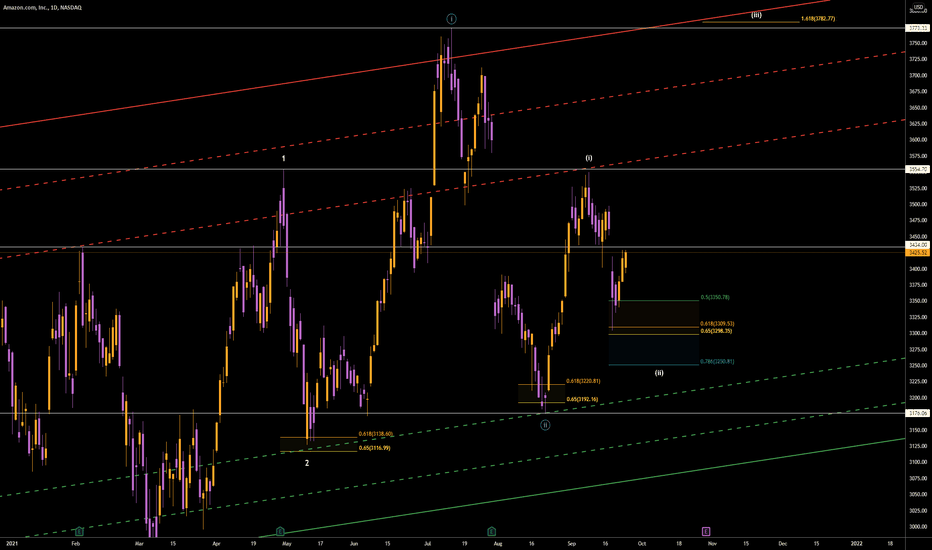932x550 pixels.
Task: Click the 0.618(3220.81) fib label
Action: tap(583, 381)
